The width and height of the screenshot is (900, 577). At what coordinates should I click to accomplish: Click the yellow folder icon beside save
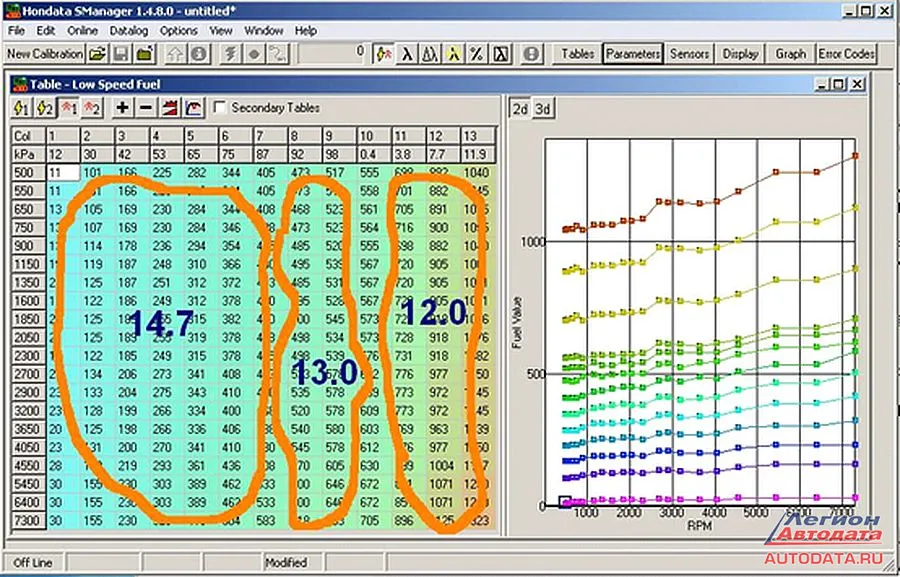(x=144, y=54)
